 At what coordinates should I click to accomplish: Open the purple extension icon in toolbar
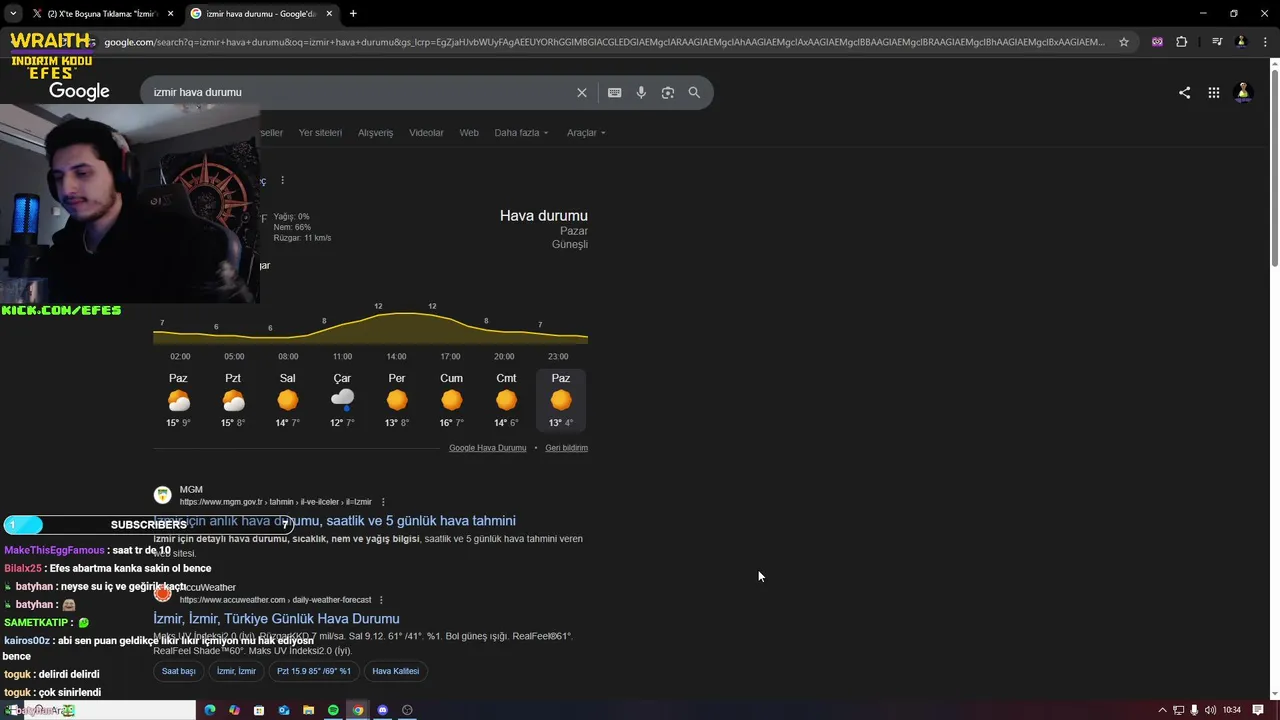1157,42
